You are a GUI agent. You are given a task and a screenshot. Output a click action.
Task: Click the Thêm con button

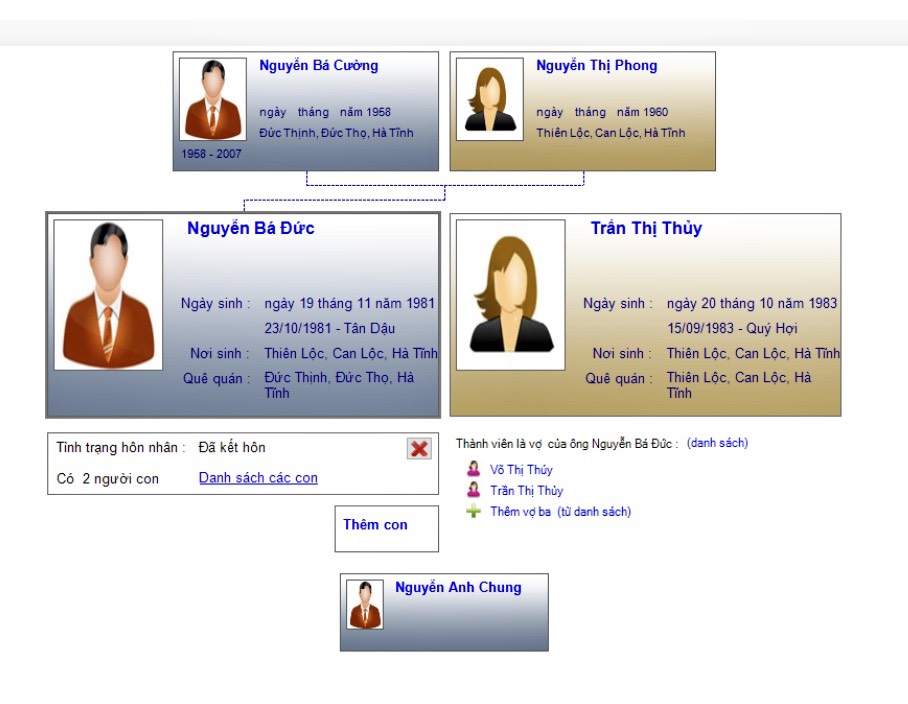[x=386, y=529]
